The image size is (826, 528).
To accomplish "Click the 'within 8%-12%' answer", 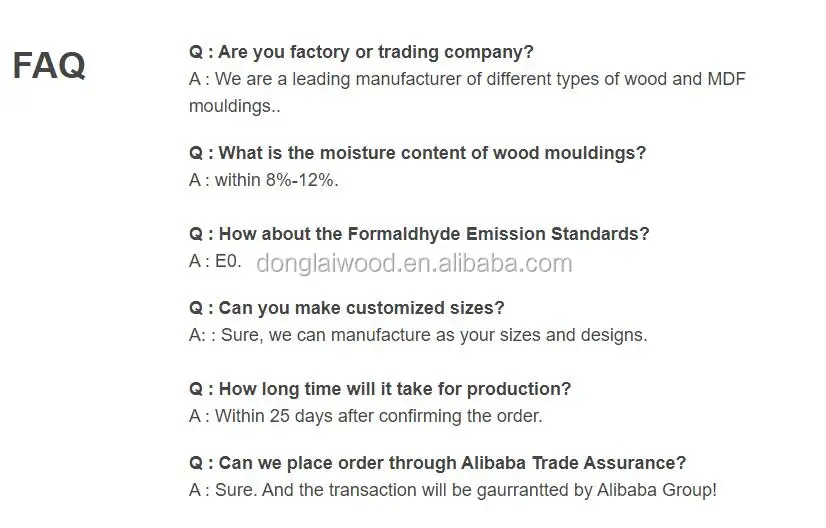I will [264, 180].
